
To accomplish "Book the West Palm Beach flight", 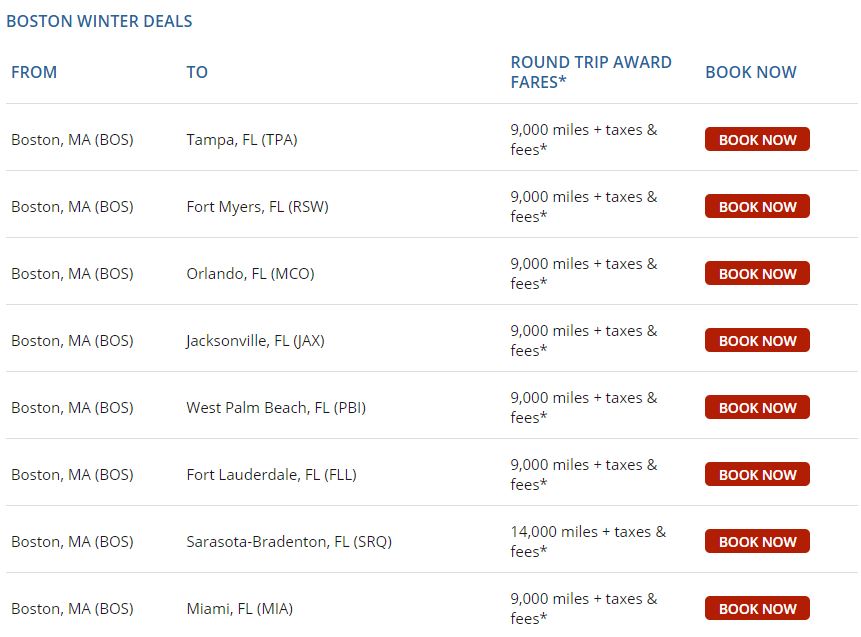I will [757, 408].
